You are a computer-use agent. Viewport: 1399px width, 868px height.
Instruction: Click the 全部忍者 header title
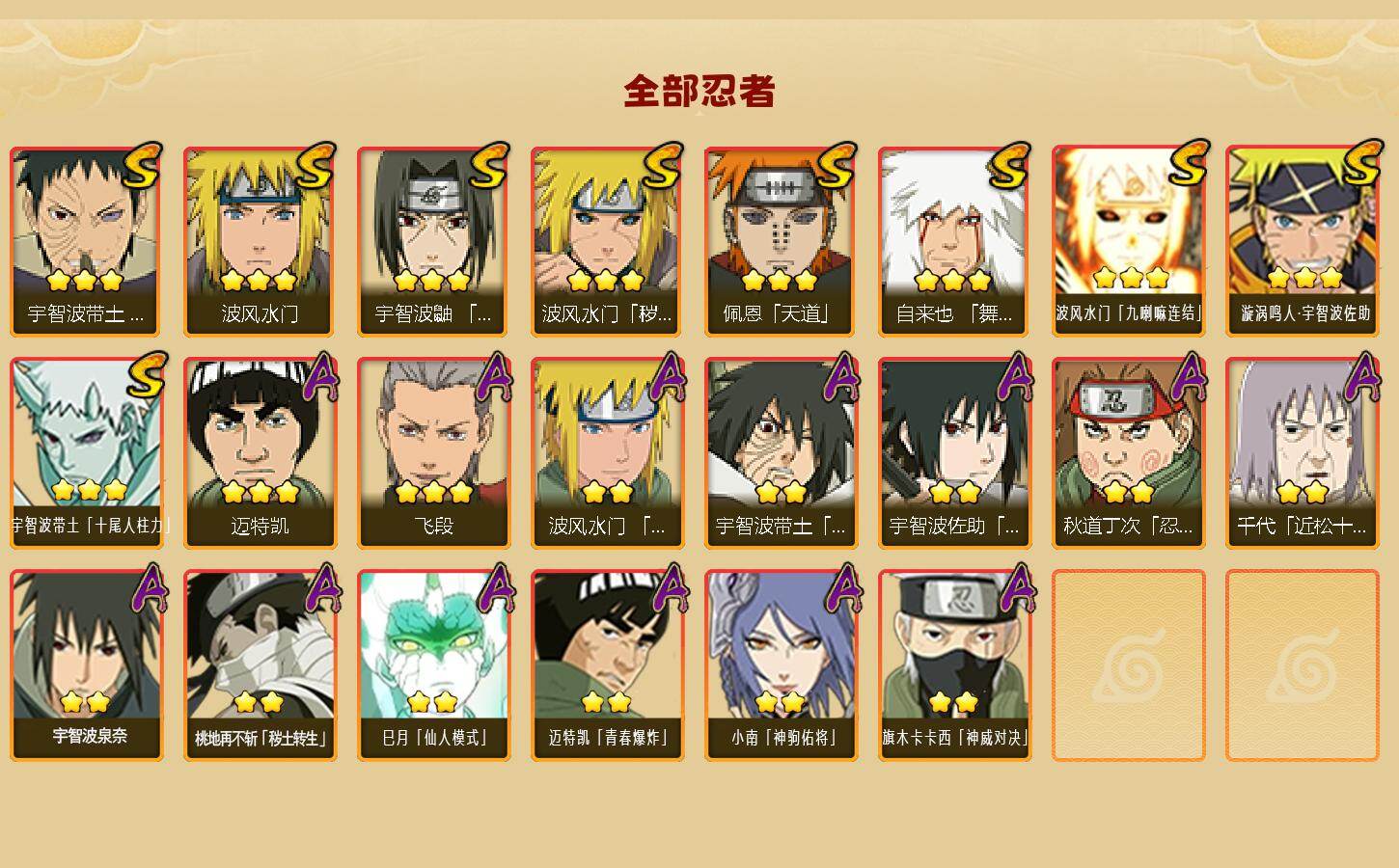[x=699, y=91]
